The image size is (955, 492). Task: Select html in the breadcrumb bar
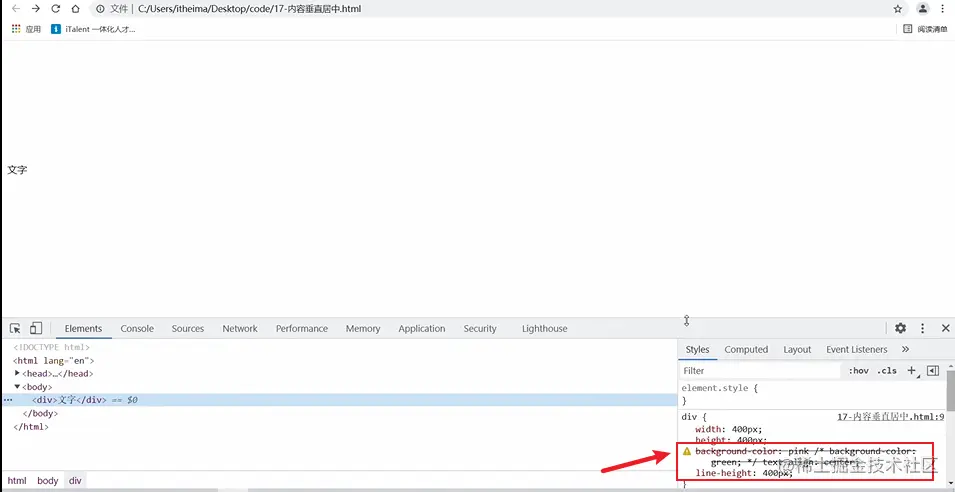click(x=17, y=480)
